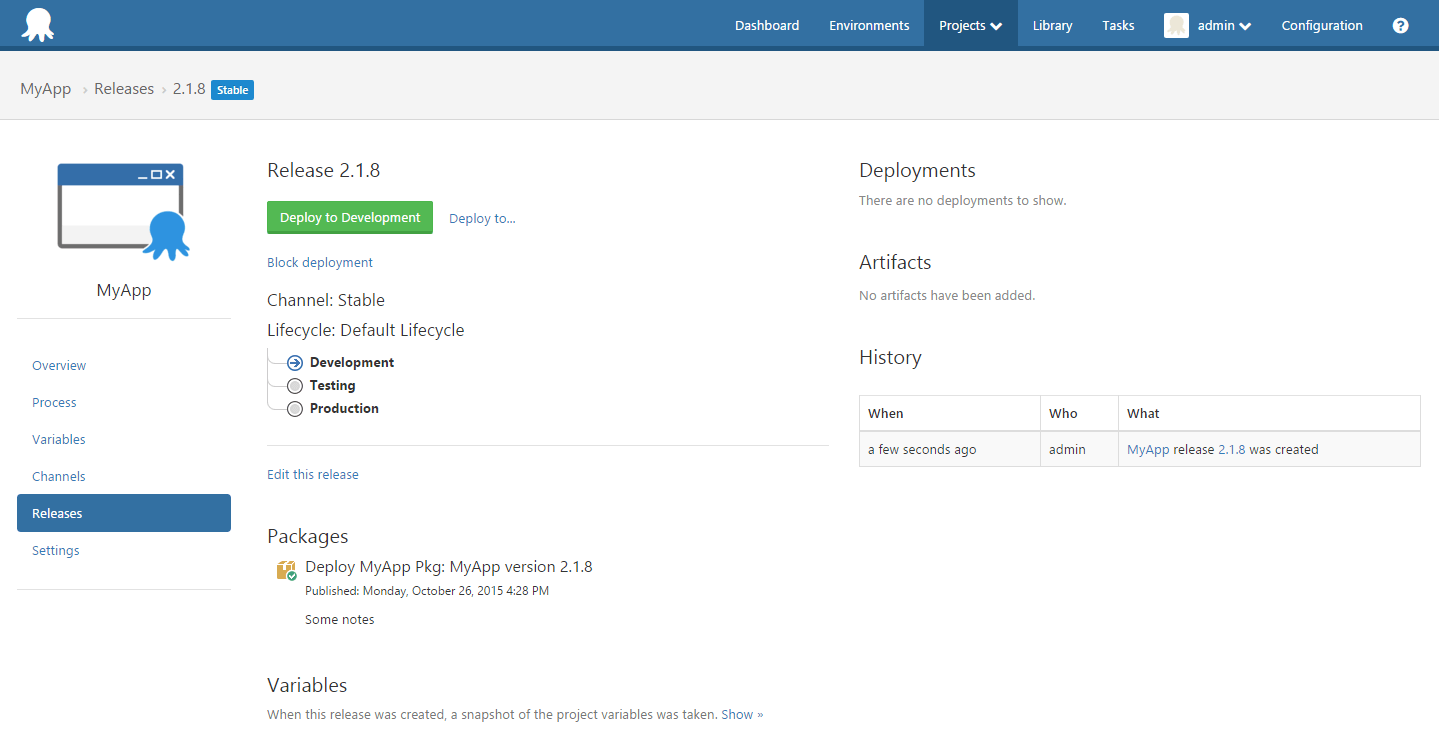The height and width of the screenshot is (740, 1439).
Task: Open the 2.1.8 release link in History
Action: pos(1231,450)
